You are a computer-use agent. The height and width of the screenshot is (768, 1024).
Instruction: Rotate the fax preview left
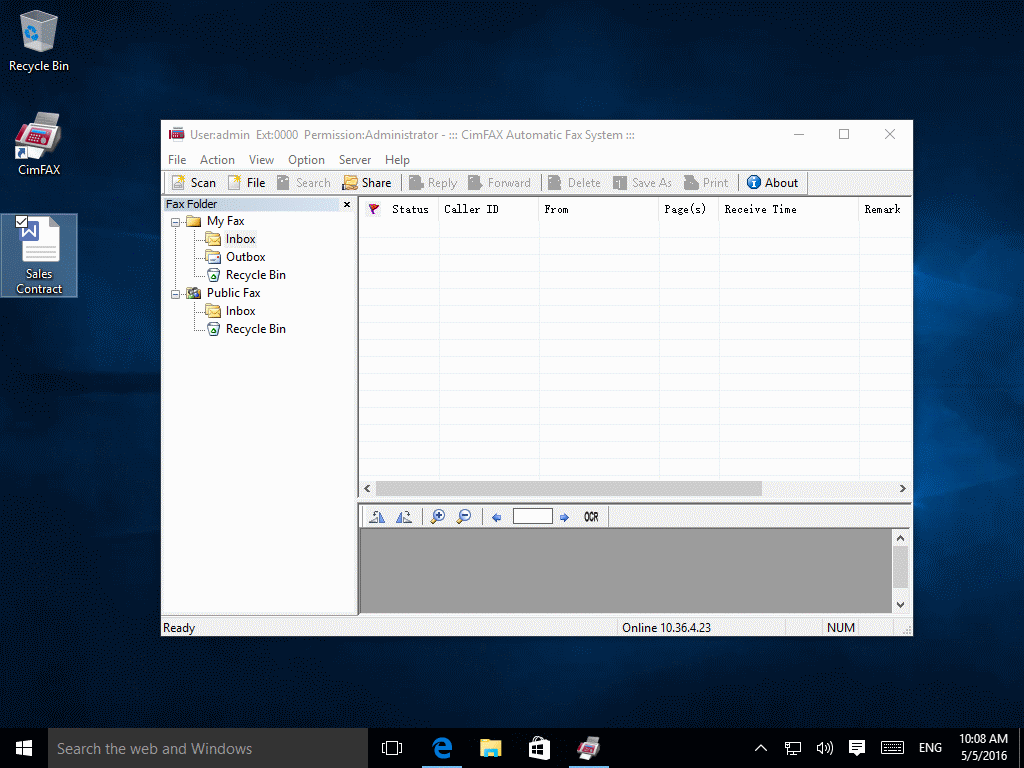point(377,517)
